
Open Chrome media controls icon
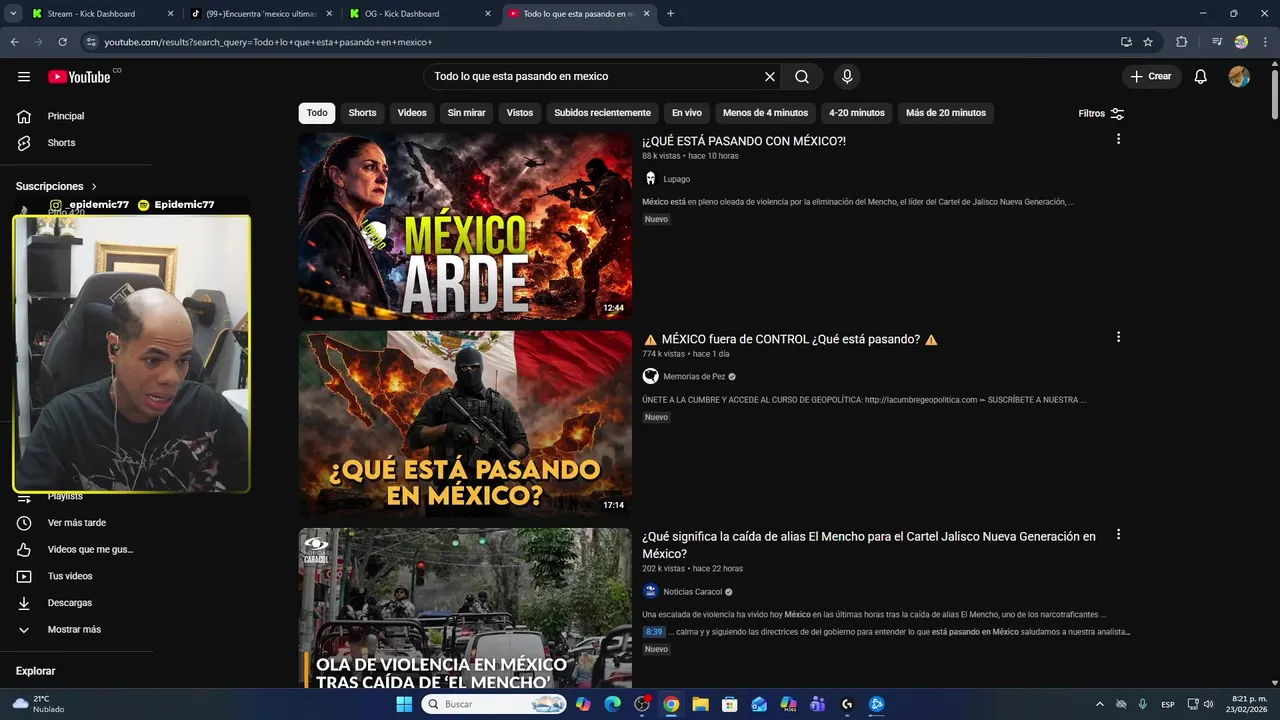tap(1217, 42)
